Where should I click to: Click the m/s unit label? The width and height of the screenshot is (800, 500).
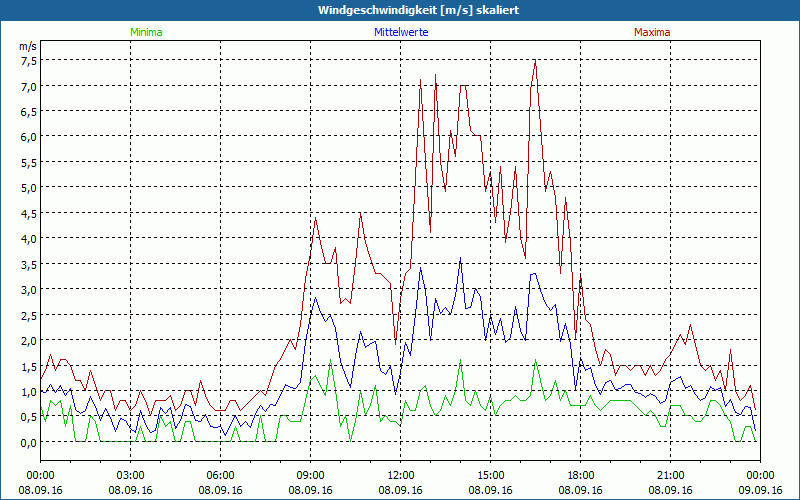(28, 46)
